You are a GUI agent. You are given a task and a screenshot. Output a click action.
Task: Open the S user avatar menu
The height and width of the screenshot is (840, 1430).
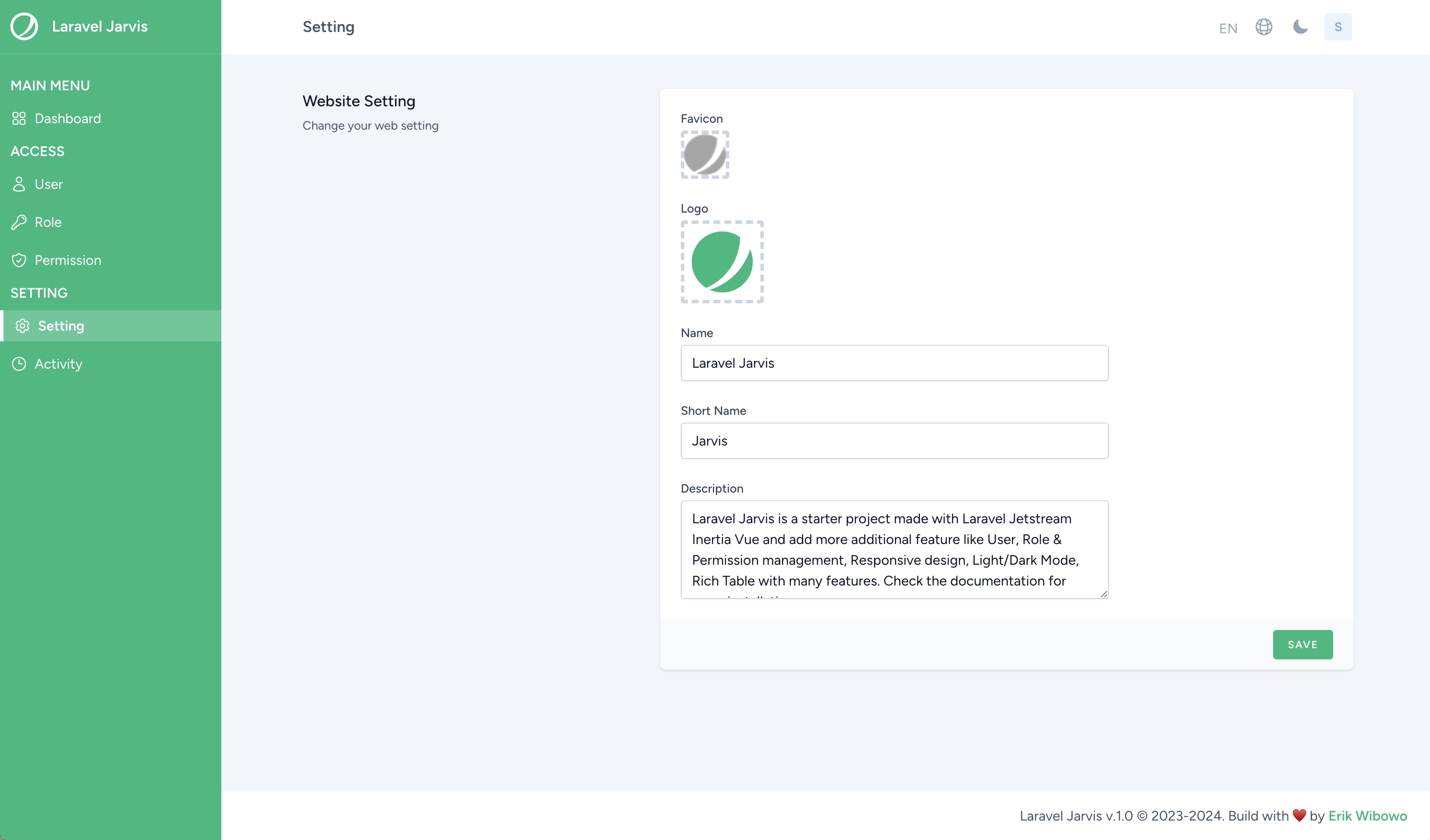point(1337,27)
